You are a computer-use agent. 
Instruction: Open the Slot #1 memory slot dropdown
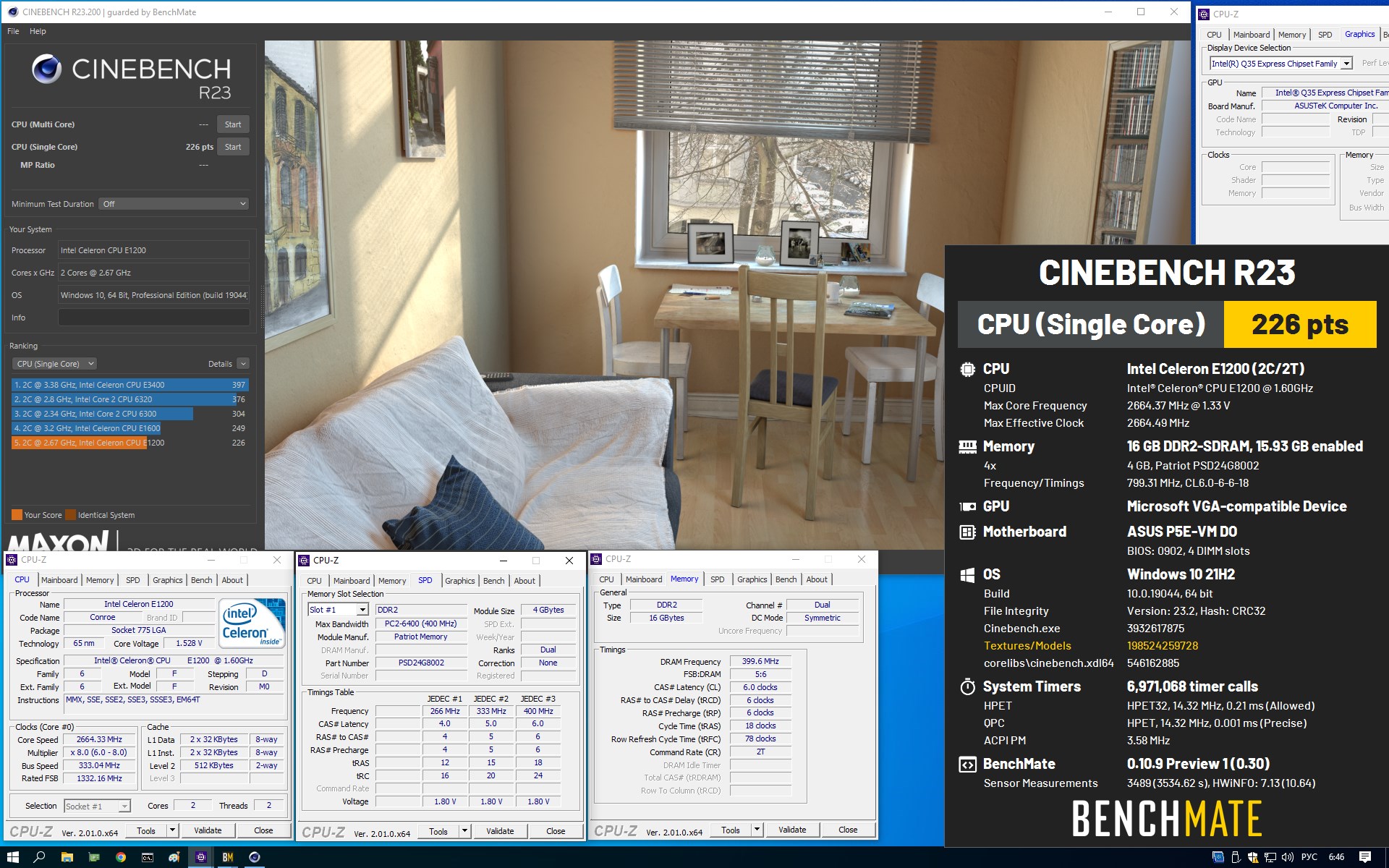[x=339, y=610]
